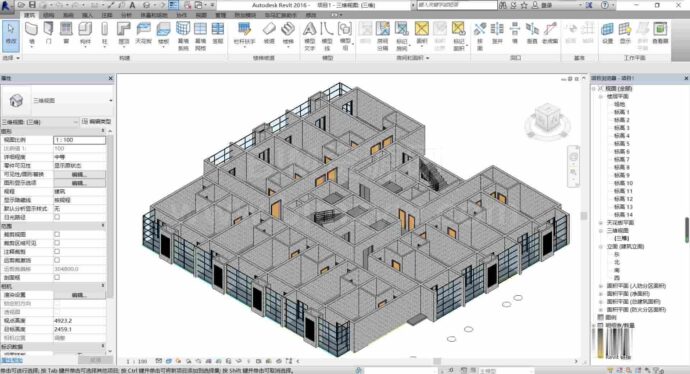Viewport: 690px width, 374px height.
Task: Open the 3D view type selector dropdown
Action: point(110,101)
